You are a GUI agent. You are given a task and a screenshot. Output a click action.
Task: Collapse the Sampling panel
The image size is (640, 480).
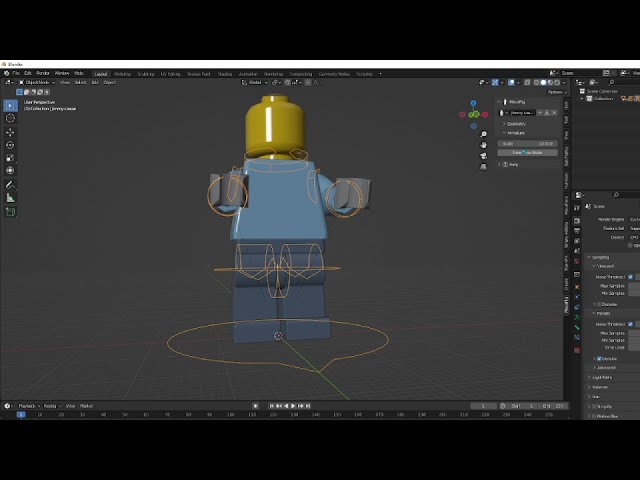[x=598, y=257]
